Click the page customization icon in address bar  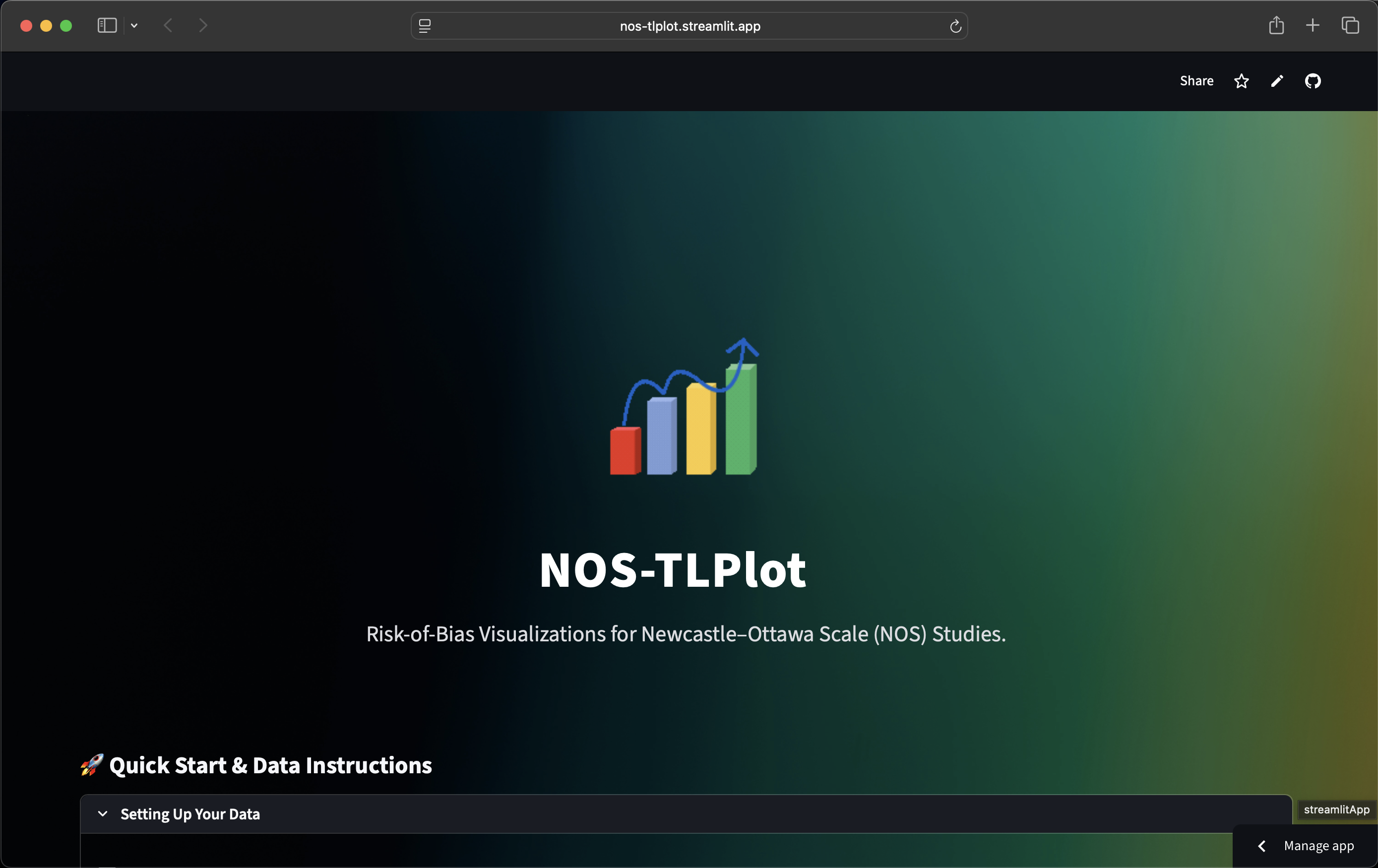coord(425,26)
